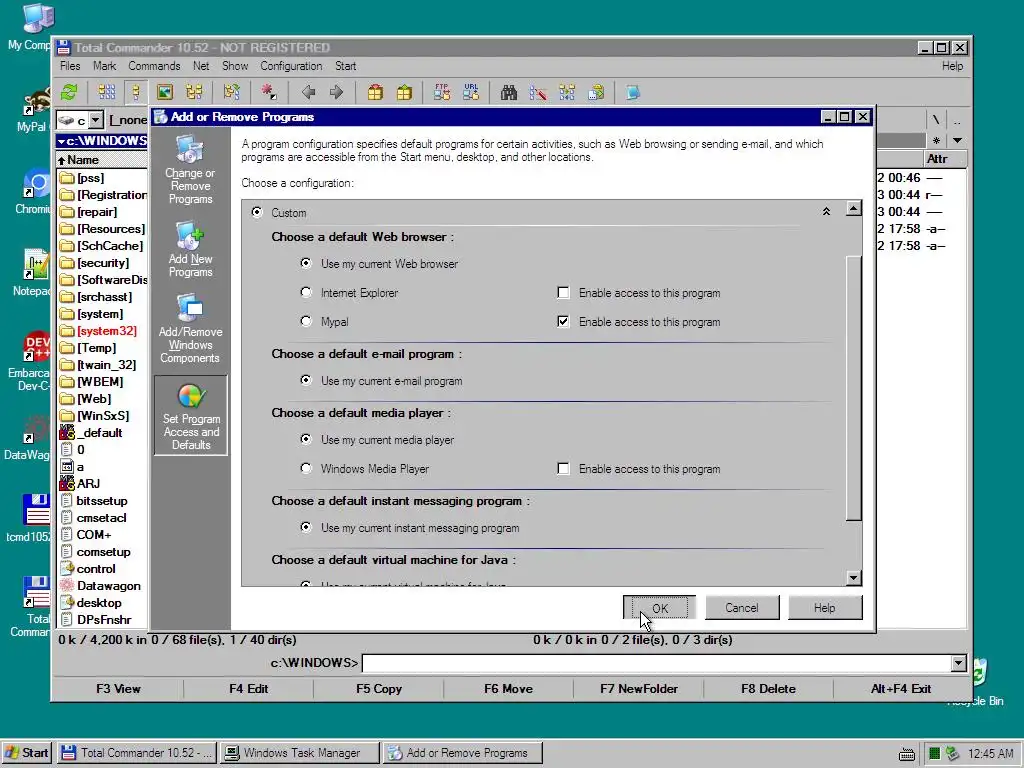Click the configuration list scrollbar thumb
1024x768 pixels.
pos(854,389)
